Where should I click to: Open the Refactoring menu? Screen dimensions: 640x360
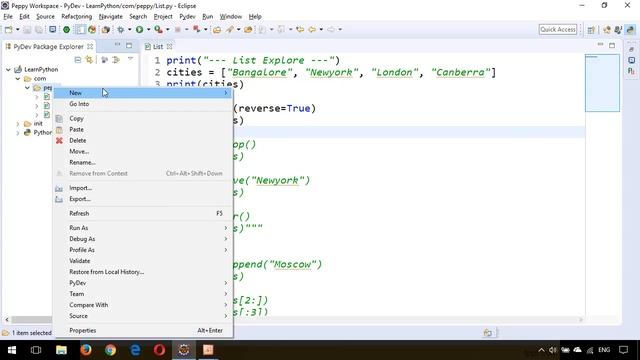coord(76,16)
